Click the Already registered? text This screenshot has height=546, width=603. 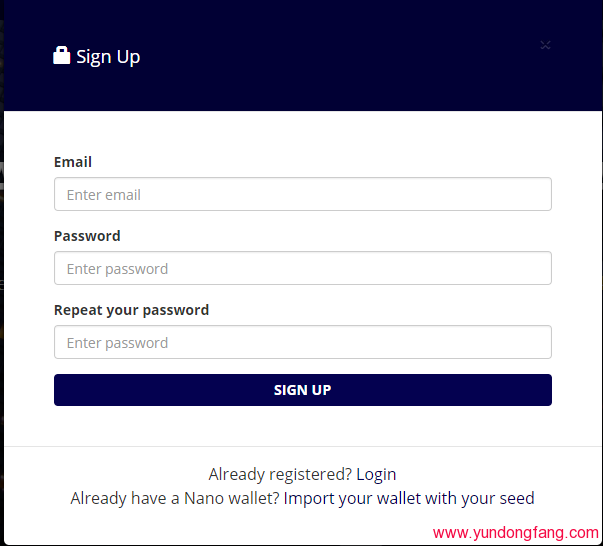280,474
